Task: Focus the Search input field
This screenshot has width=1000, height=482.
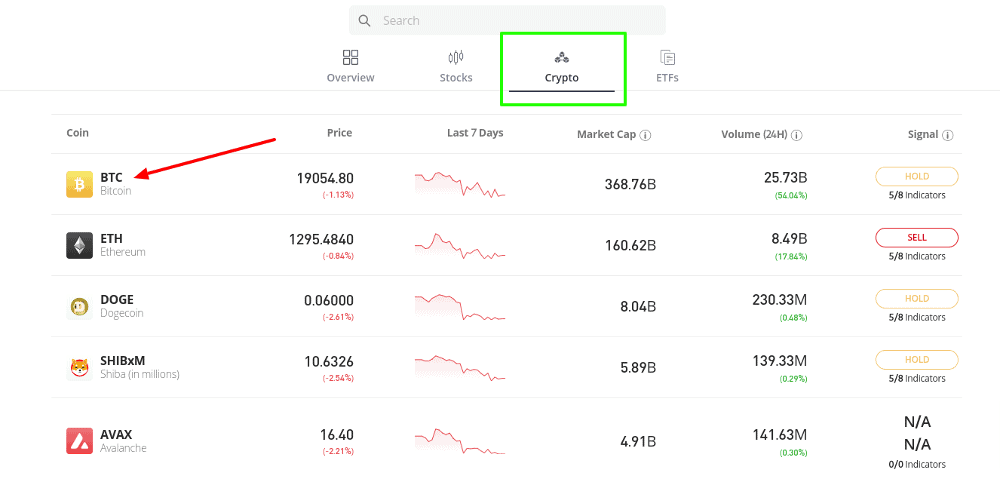Action: [x=507, y=20]
